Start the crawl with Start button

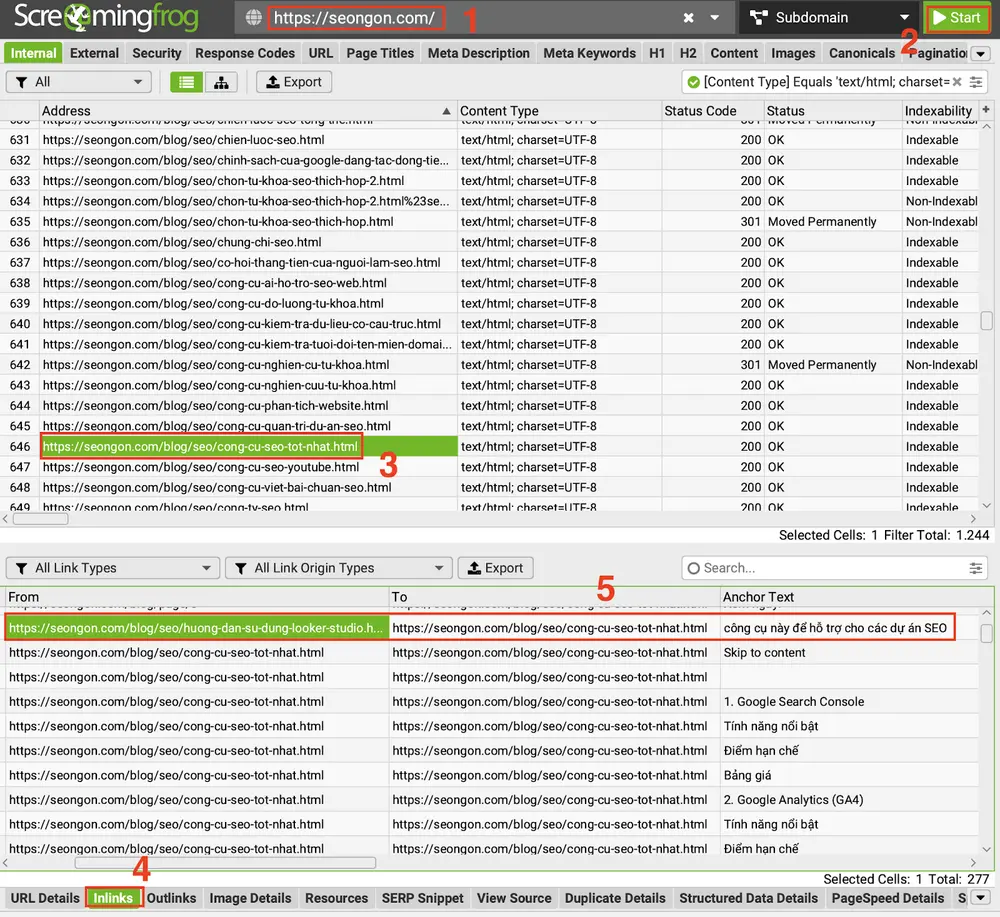pyautogui.click(x=956, y=18)
